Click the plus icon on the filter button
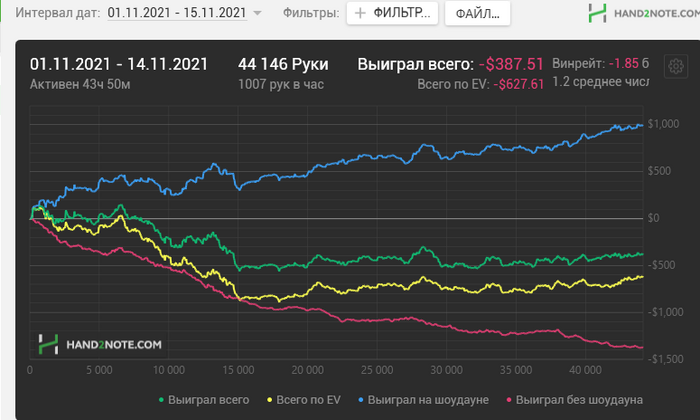Image resolution: width=700 pixels, height=420 pixels. tap(360, 13)
